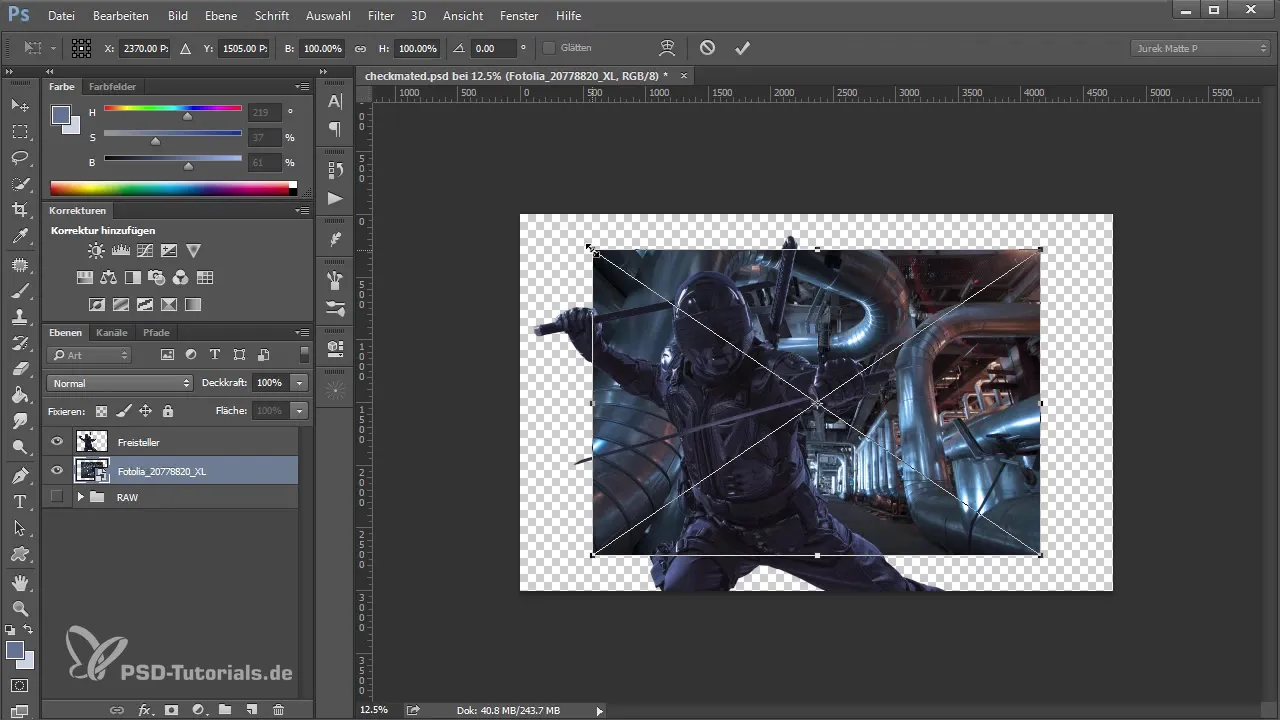Open the layer filter Art dropdown

click(x=90, y=354)
